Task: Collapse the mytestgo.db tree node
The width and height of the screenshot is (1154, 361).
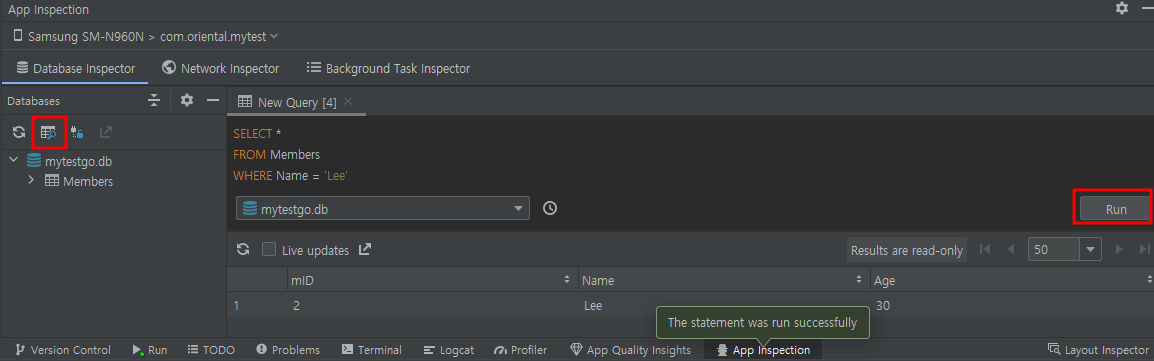Action: coord(14,160)
